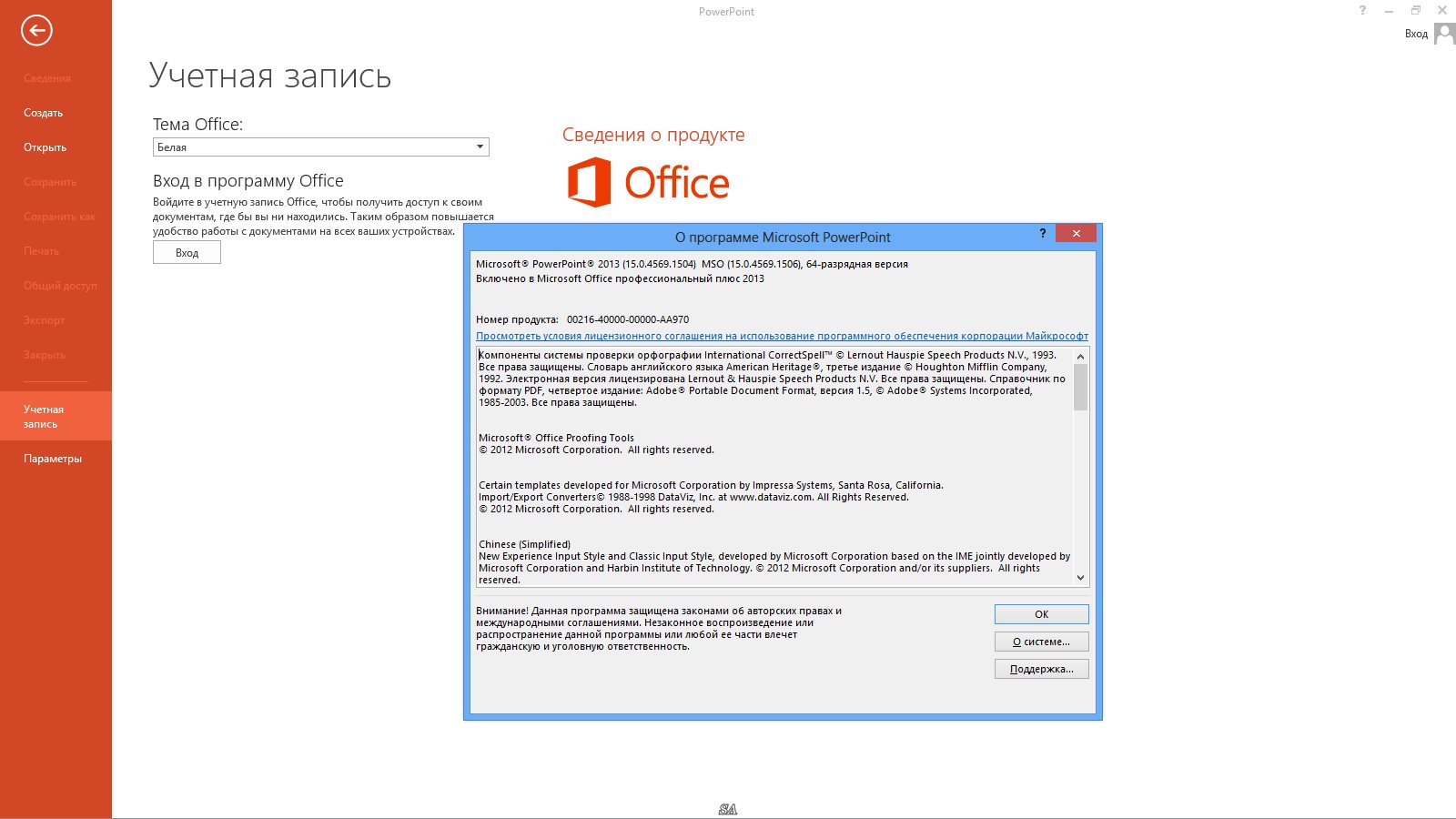The width and height of the screenshot is (1456, 819).
Task: Restore down the PowerPoint window
Action: (1415, 11)
